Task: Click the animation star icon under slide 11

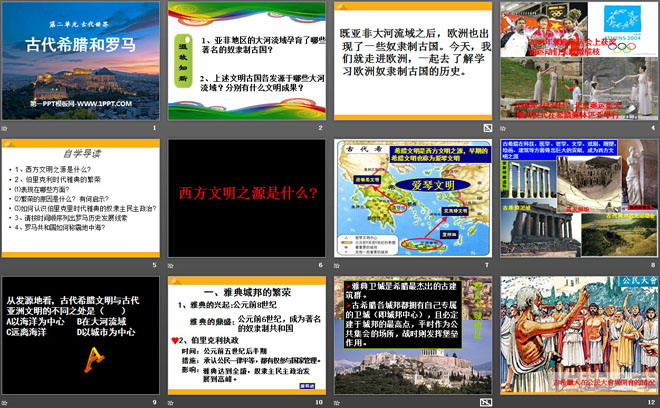Action: click(337, 403)
